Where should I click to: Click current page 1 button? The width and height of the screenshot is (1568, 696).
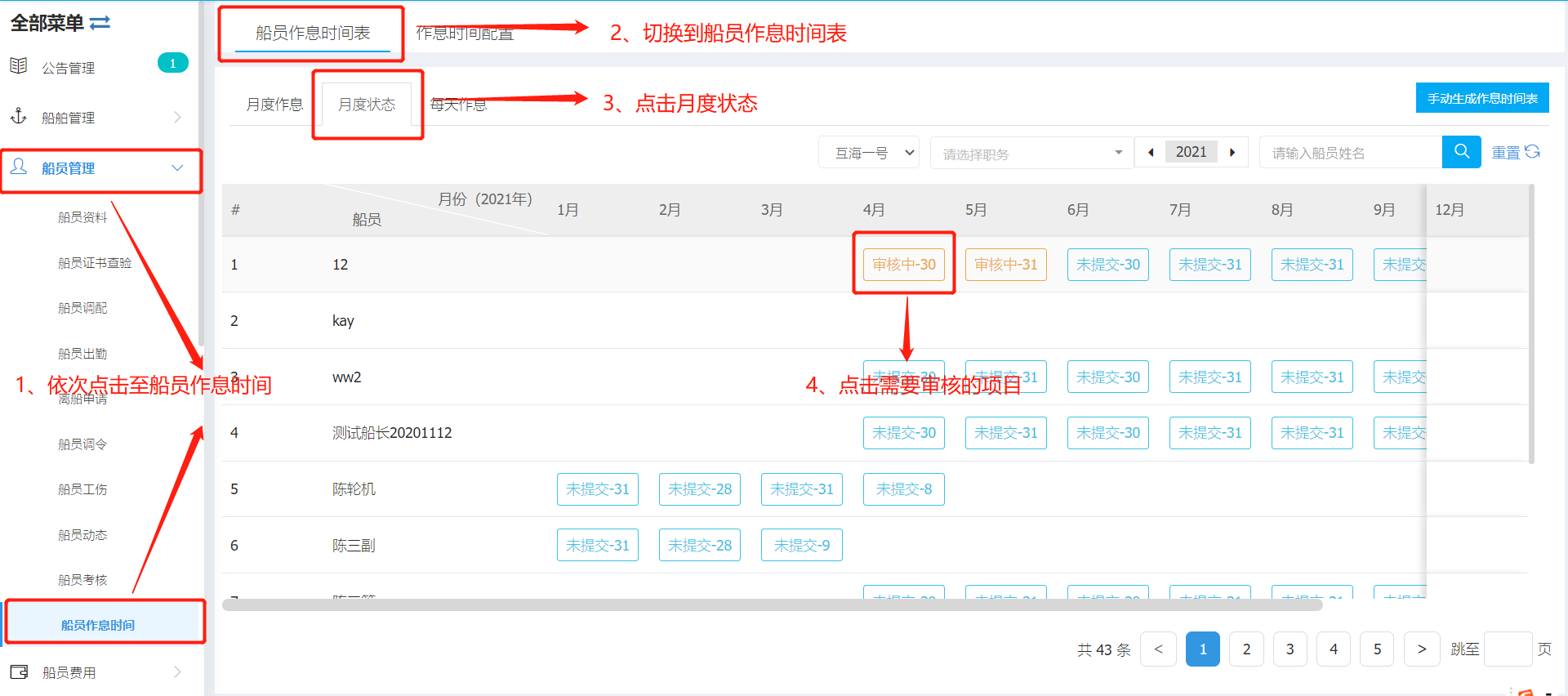(1203, 649)
